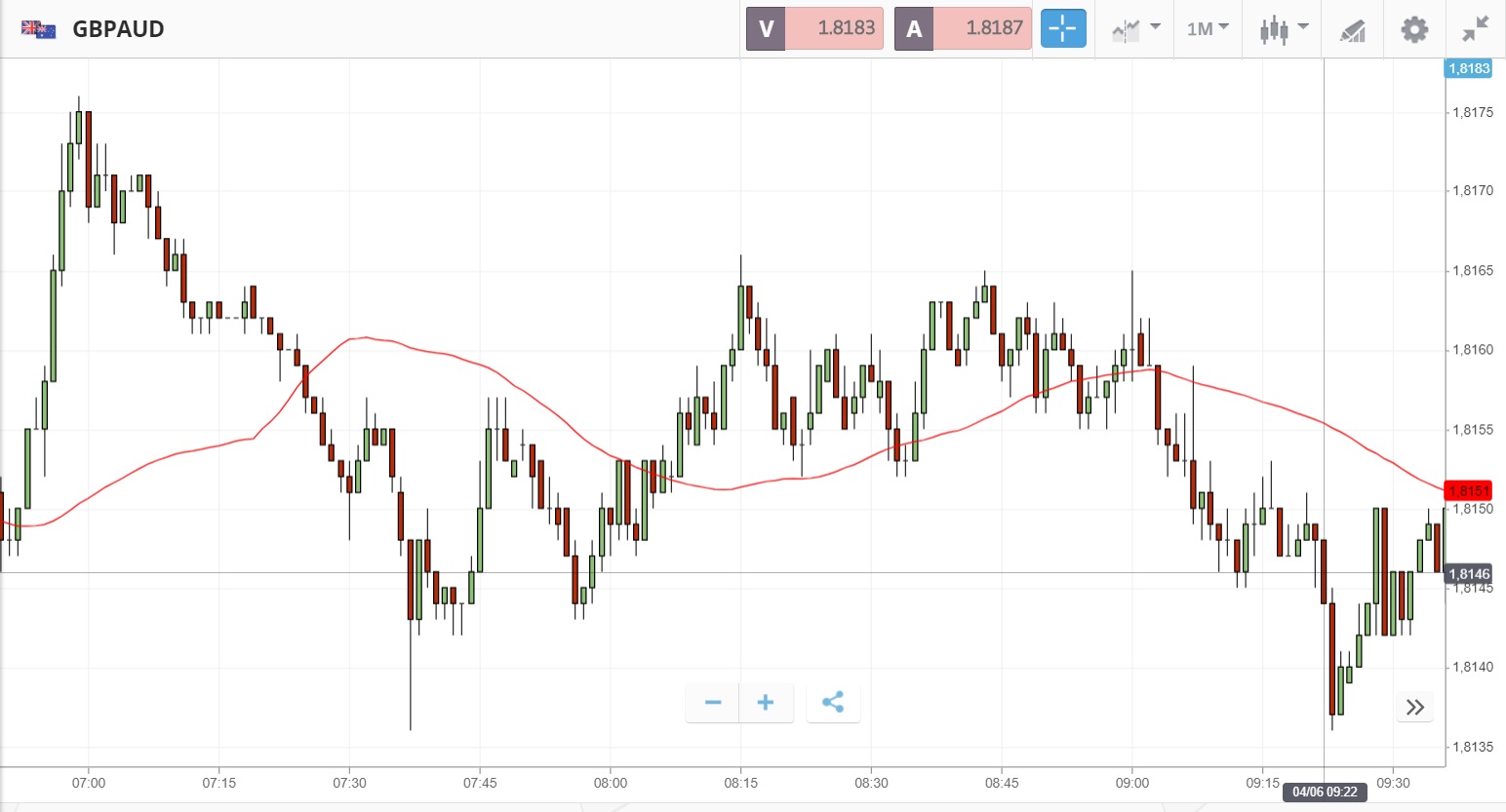This screenshot has width=1506, height=812.
Task: Click the GBPAUD symbol name
Action: (x=118, y=29)
